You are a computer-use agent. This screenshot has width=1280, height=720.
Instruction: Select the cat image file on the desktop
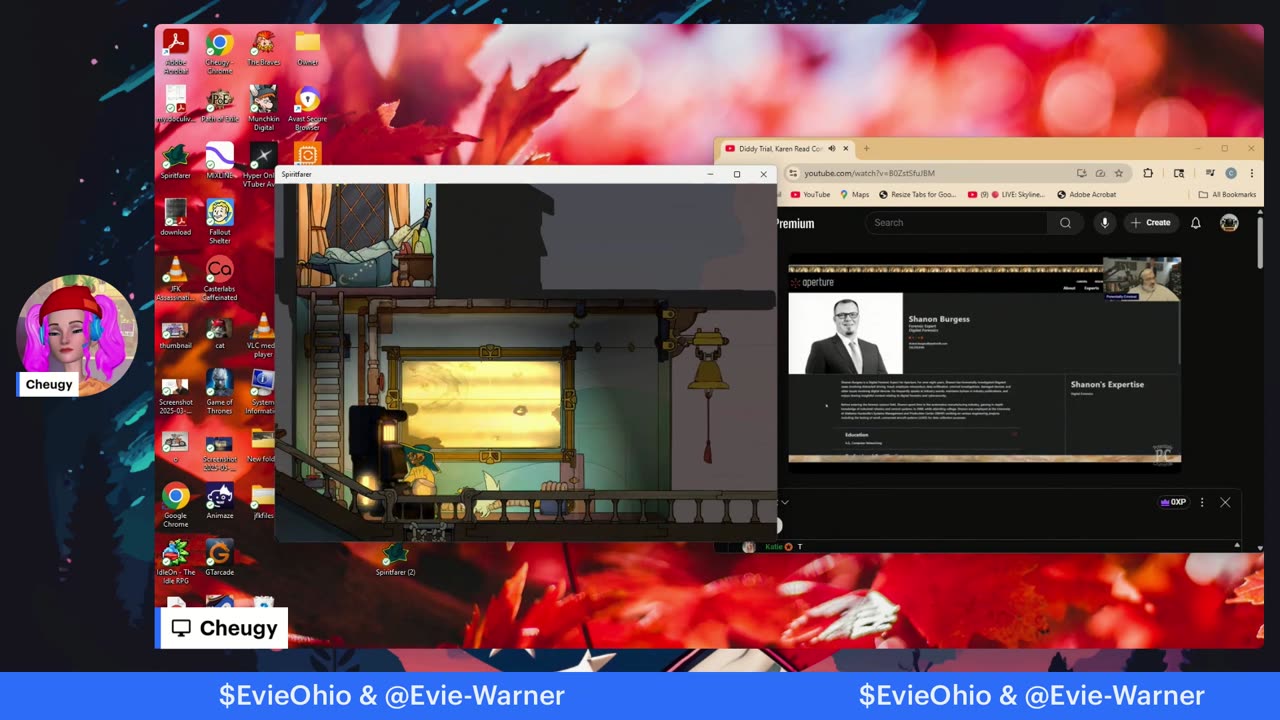[220, 333]
